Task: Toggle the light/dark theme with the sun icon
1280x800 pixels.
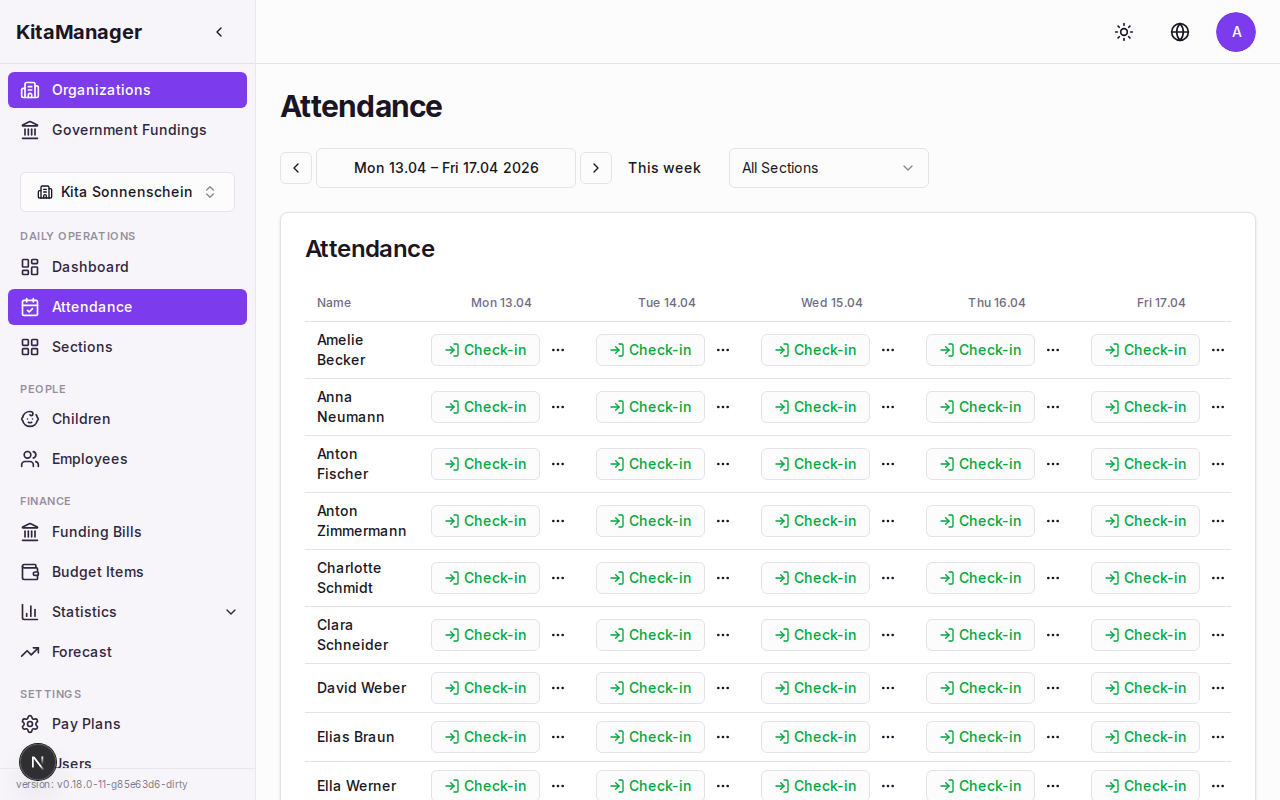Action: coord(1124,32)
